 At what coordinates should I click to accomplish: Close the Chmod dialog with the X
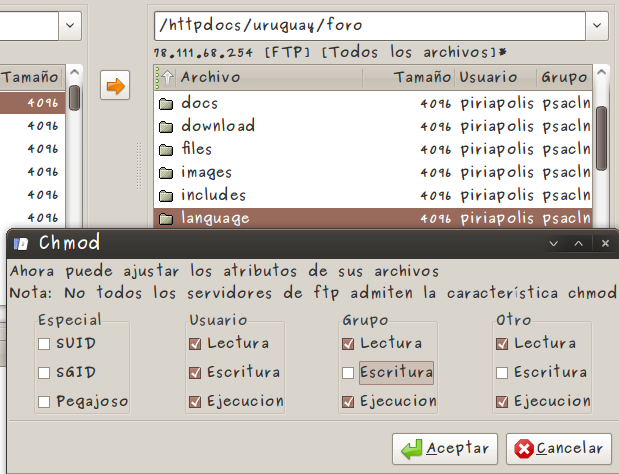[x=605, y=244]
